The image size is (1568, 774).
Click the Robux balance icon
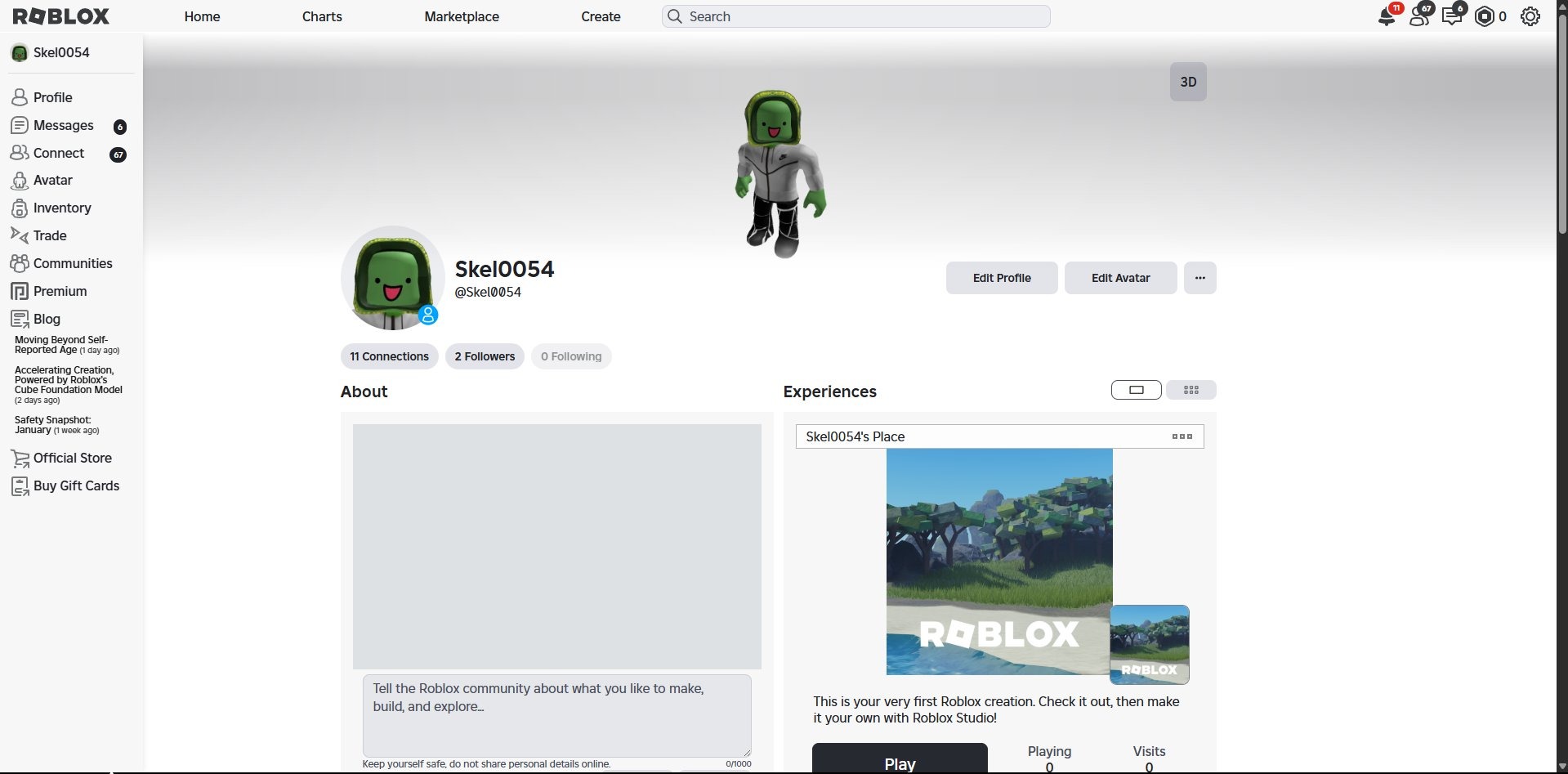tap(1484, 16)
